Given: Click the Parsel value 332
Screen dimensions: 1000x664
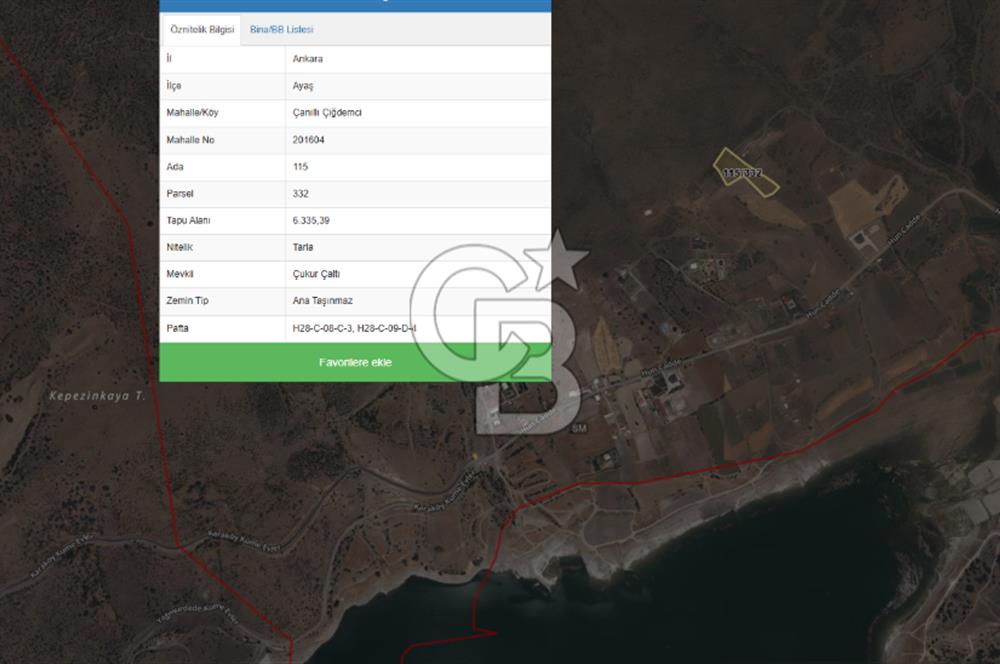Looking at the screenshot, I should [x=300, y=194].
